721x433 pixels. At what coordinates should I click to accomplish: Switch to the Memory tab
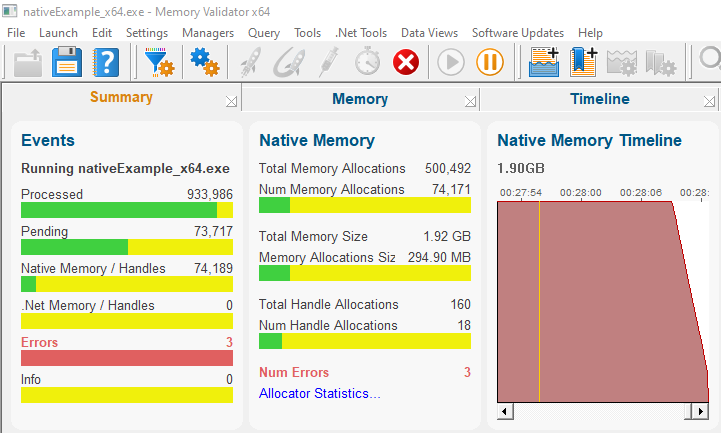coord(360,99)
